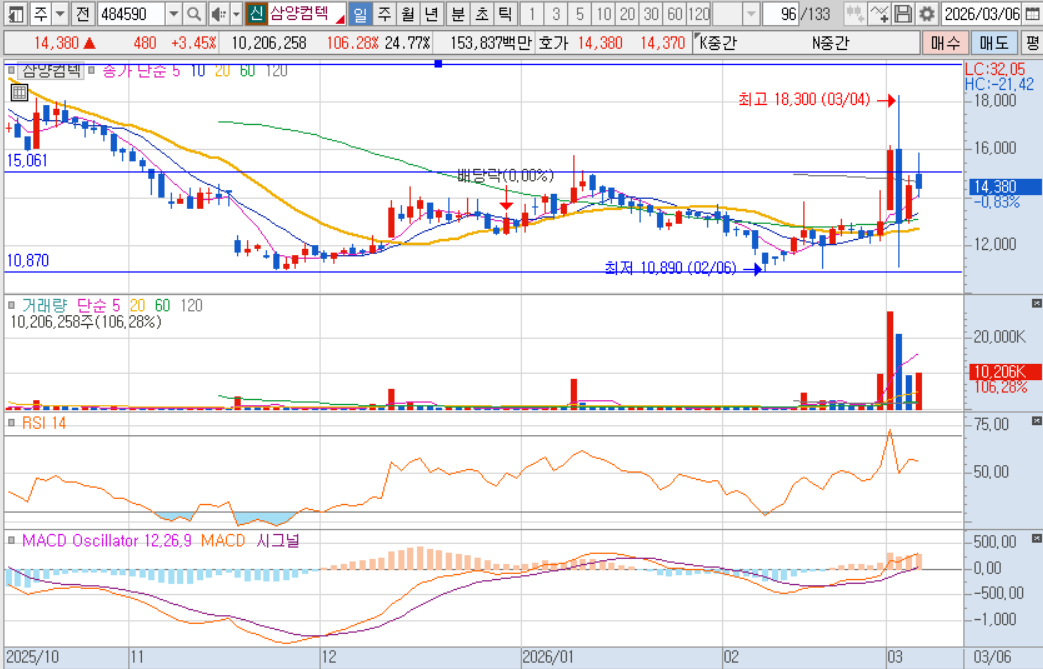Click the 매수 buy button
The image size is (1043, 669).
coord(945,43)
